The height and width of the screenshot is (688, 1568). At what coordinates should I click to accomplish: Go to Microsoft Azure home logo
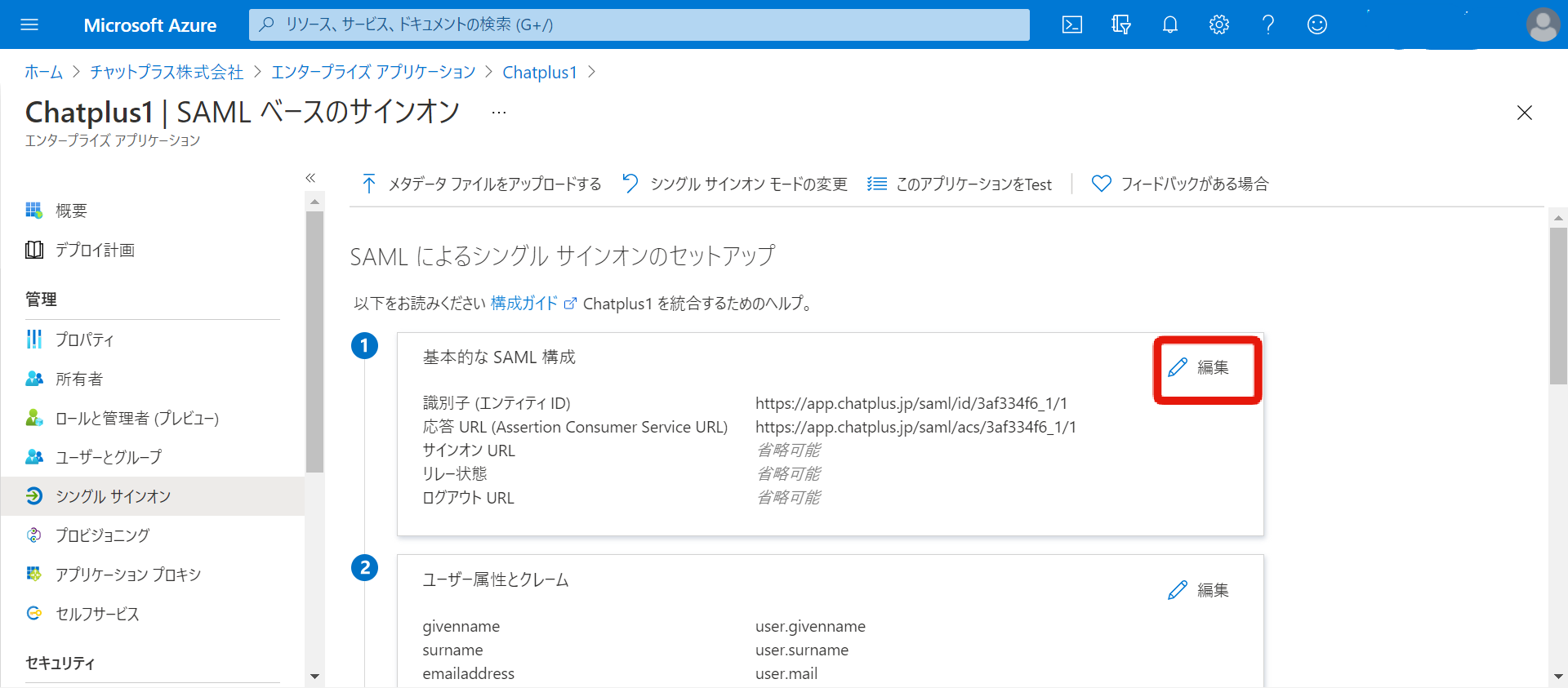150,25
